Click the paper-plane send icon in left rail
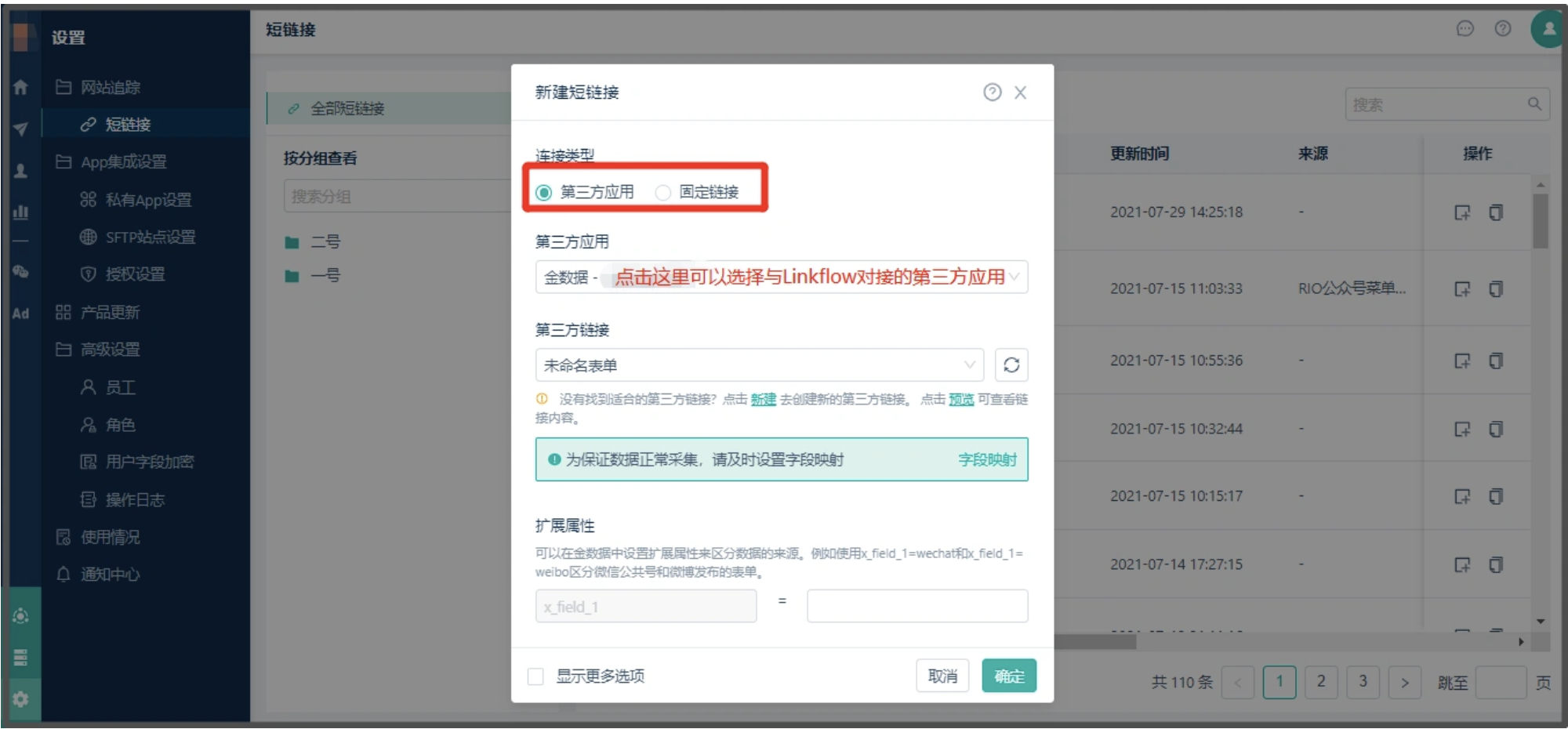Screen dimensions: 1568x729 point(20,129)
